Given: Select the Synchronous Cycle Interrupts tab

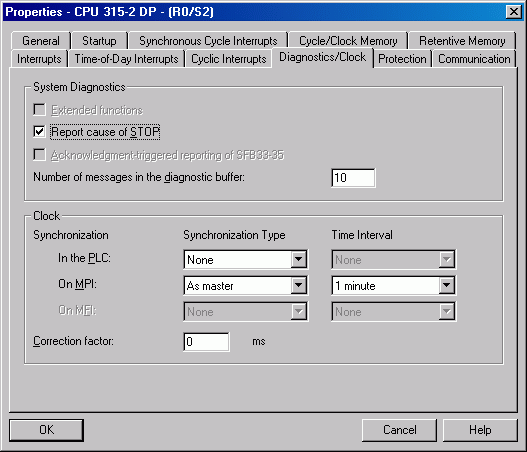Looking at the screenshot, I should pos(208,41).
